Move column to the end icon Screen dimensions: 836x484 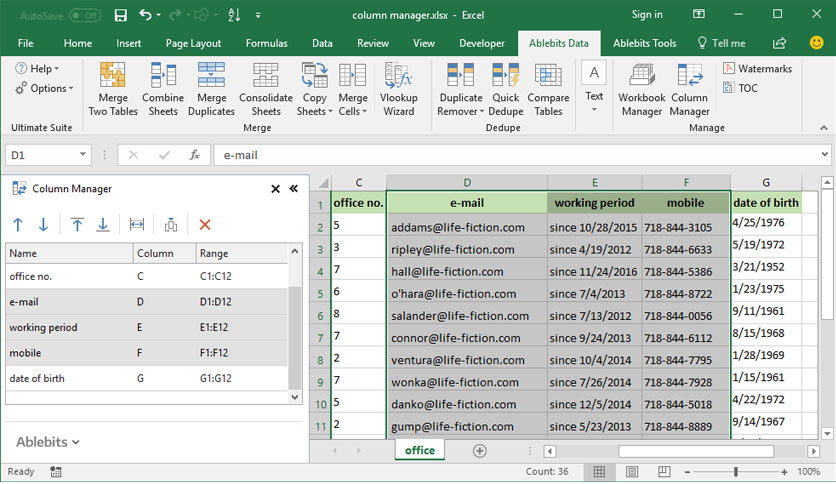[x=103, y=225]
